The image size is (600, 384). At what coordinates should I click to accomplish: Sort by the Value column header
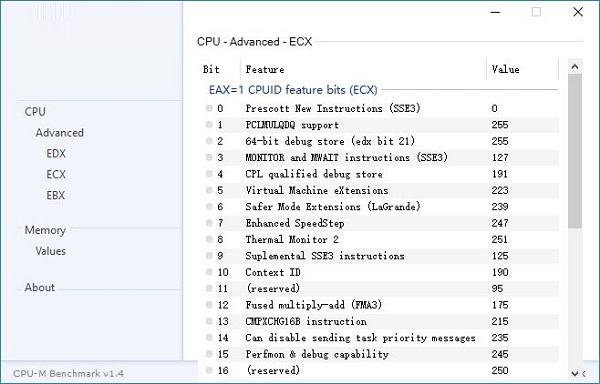click(523, 69)
